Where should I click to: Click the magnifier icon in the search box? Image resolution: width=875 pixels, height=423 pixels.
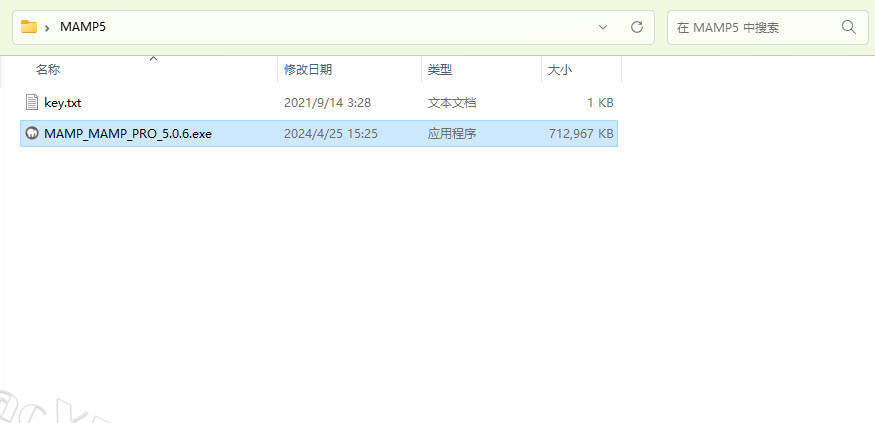[x=849, y=27]
